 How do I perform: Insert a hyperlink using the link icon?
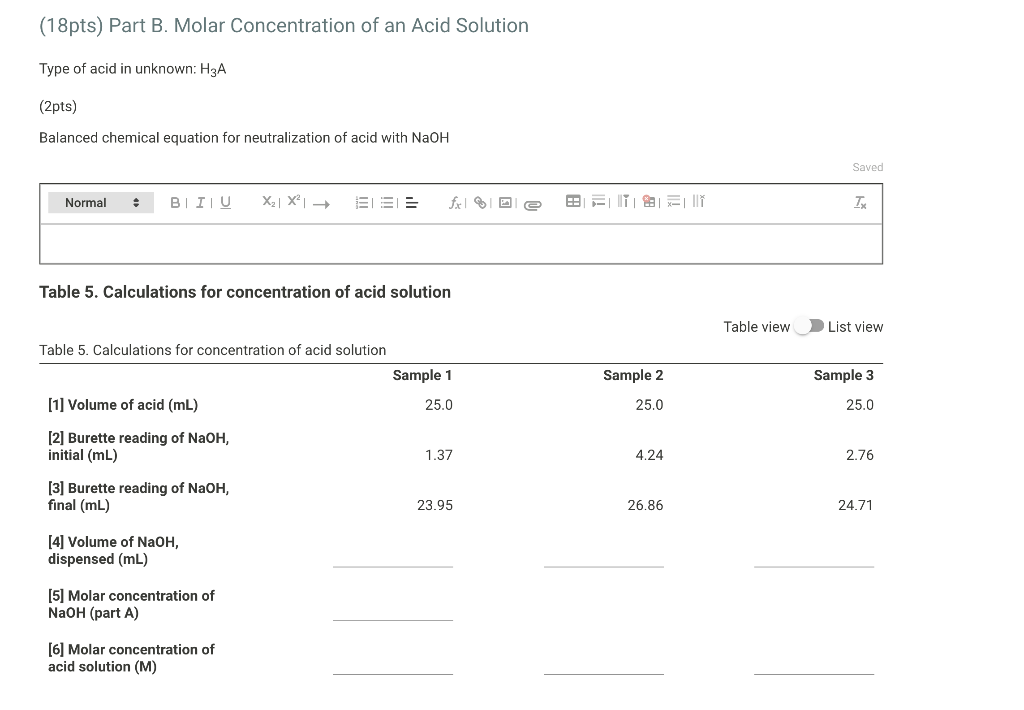(x=479, y=202)
